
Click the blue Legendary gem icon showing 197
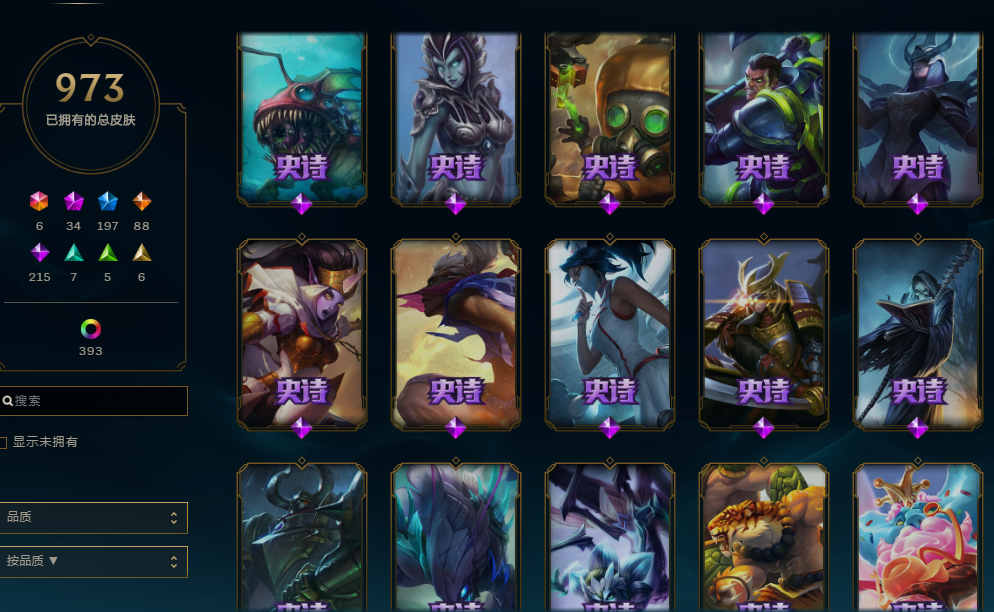click(108, 202)
